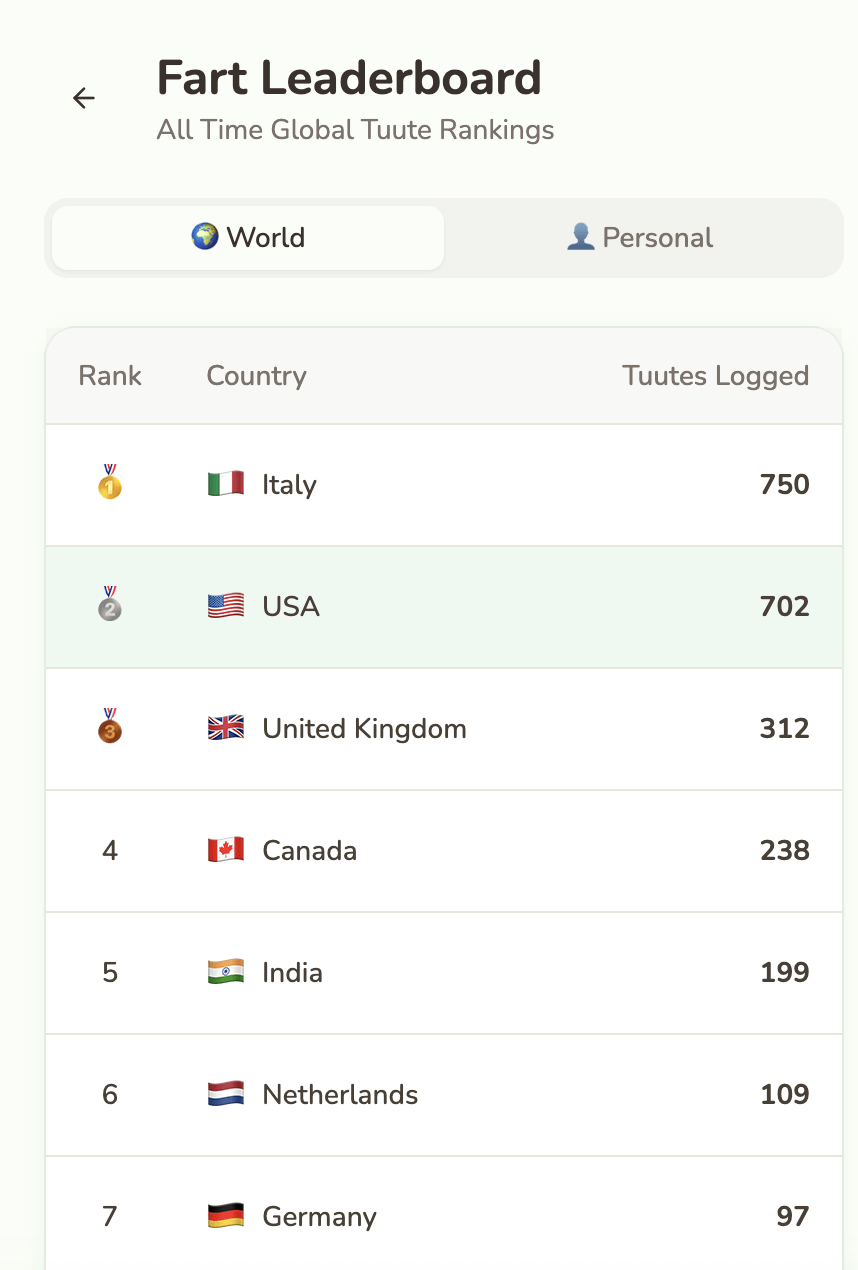Click the United Kingdom flag icon
Screen dimensions: 858x1270
click(x=226, y=729)
